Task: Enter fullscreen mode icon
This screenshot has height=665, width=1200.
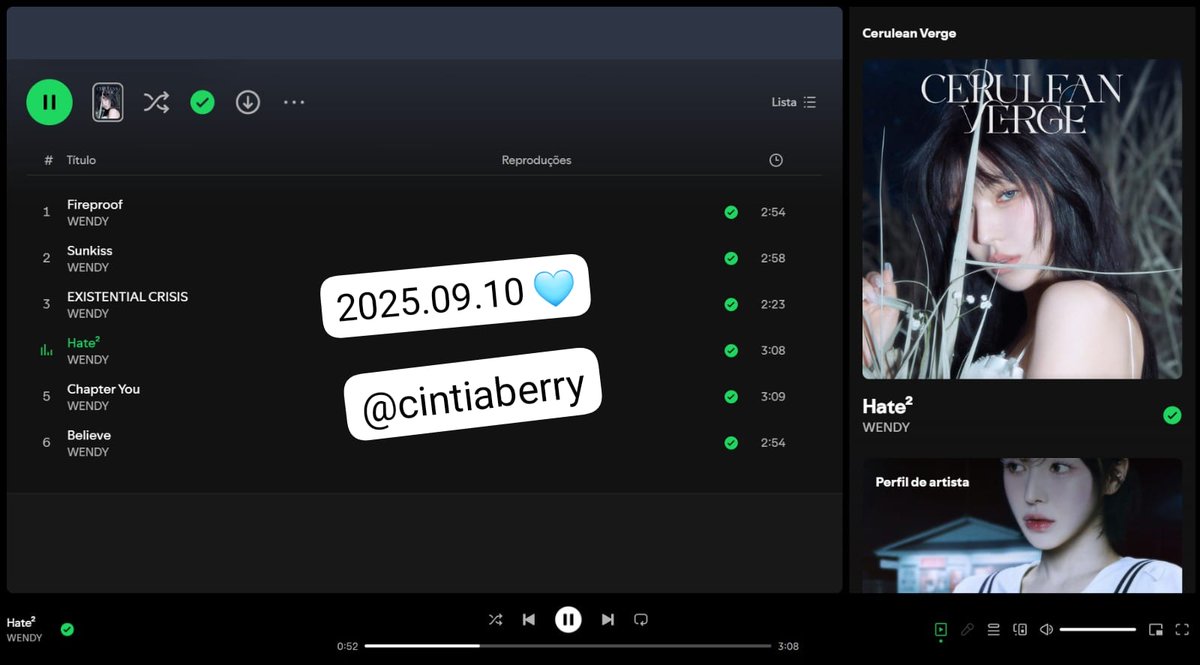Action: (1182, 629)
